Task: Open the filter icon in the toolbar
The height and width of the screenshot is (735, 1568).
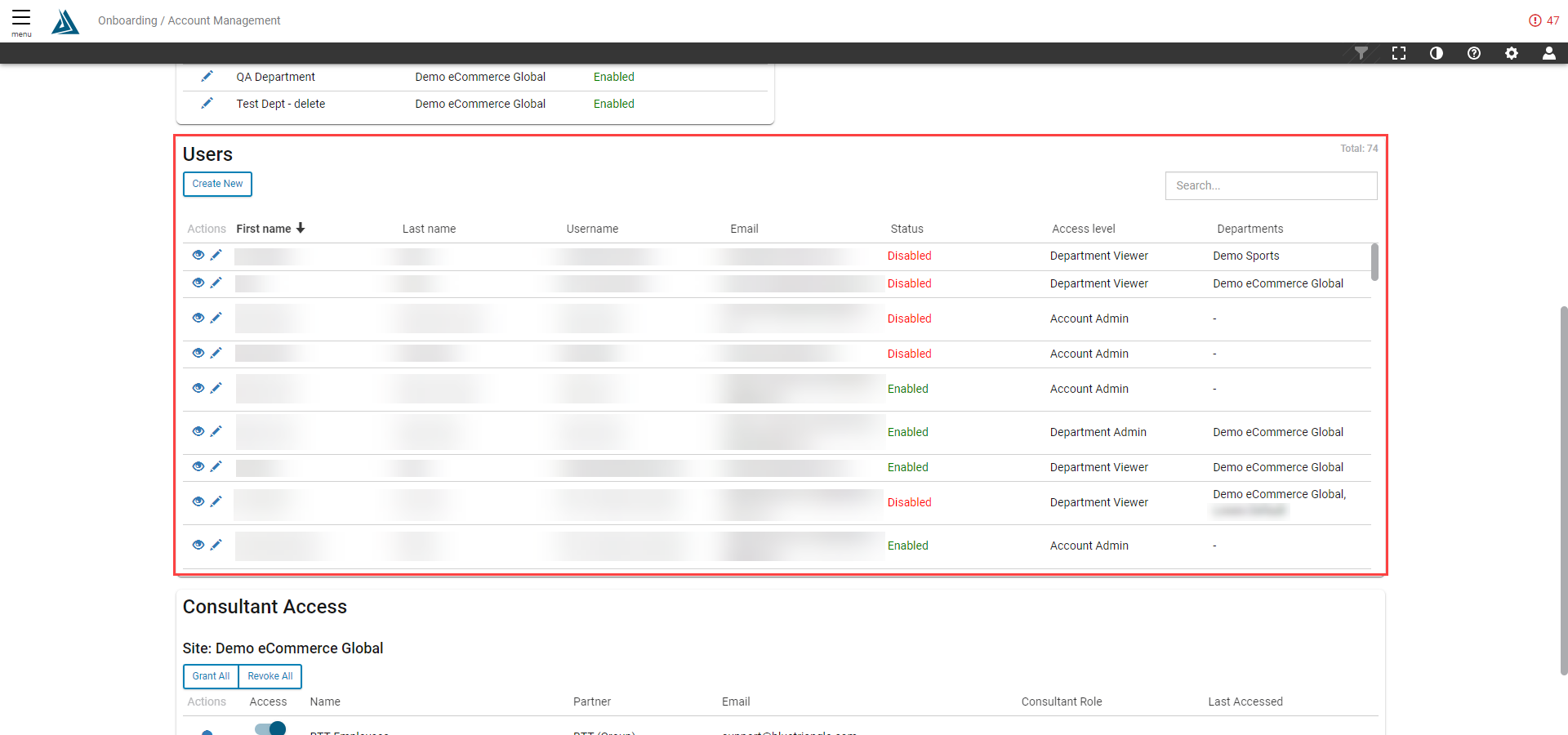Action: (x=1361, y=53)
